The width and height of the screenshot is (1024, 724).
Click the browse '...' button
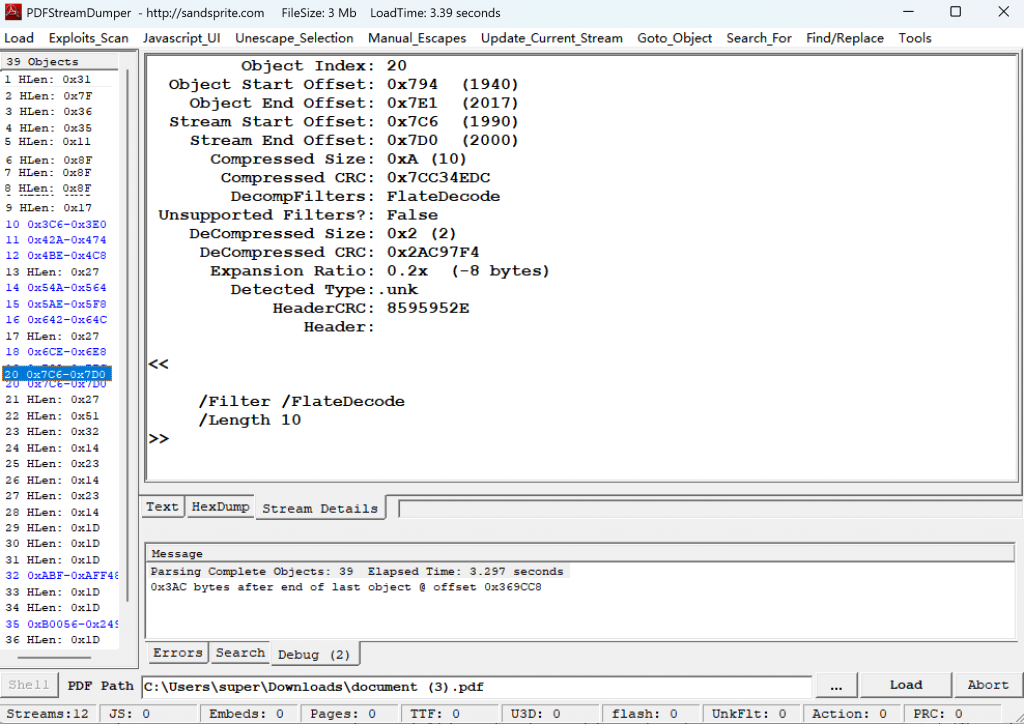(836, 686)
